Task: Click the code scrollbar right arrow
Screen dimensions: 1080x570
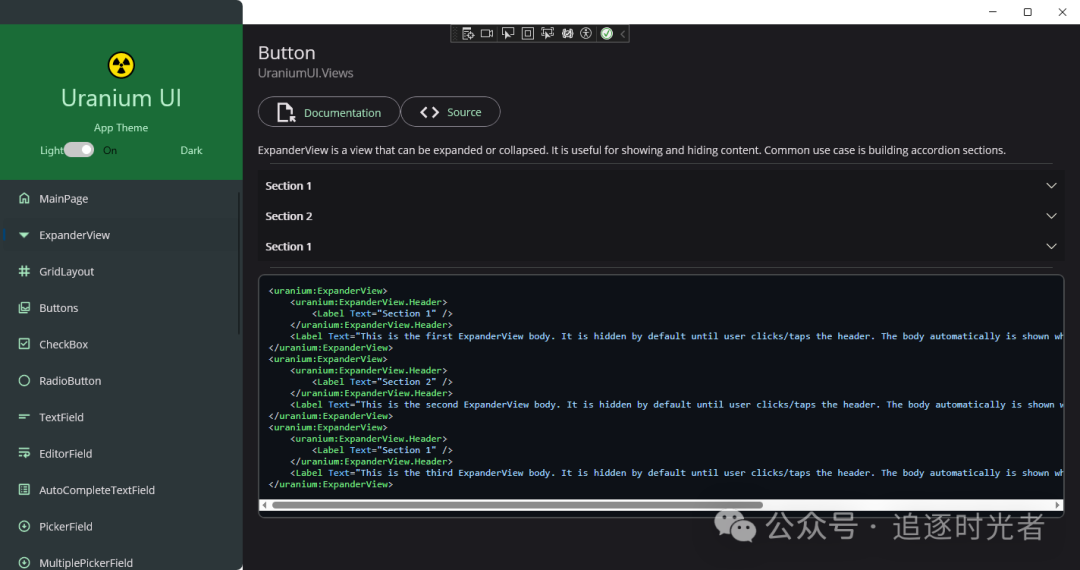Action: (x=1058, y=505)
